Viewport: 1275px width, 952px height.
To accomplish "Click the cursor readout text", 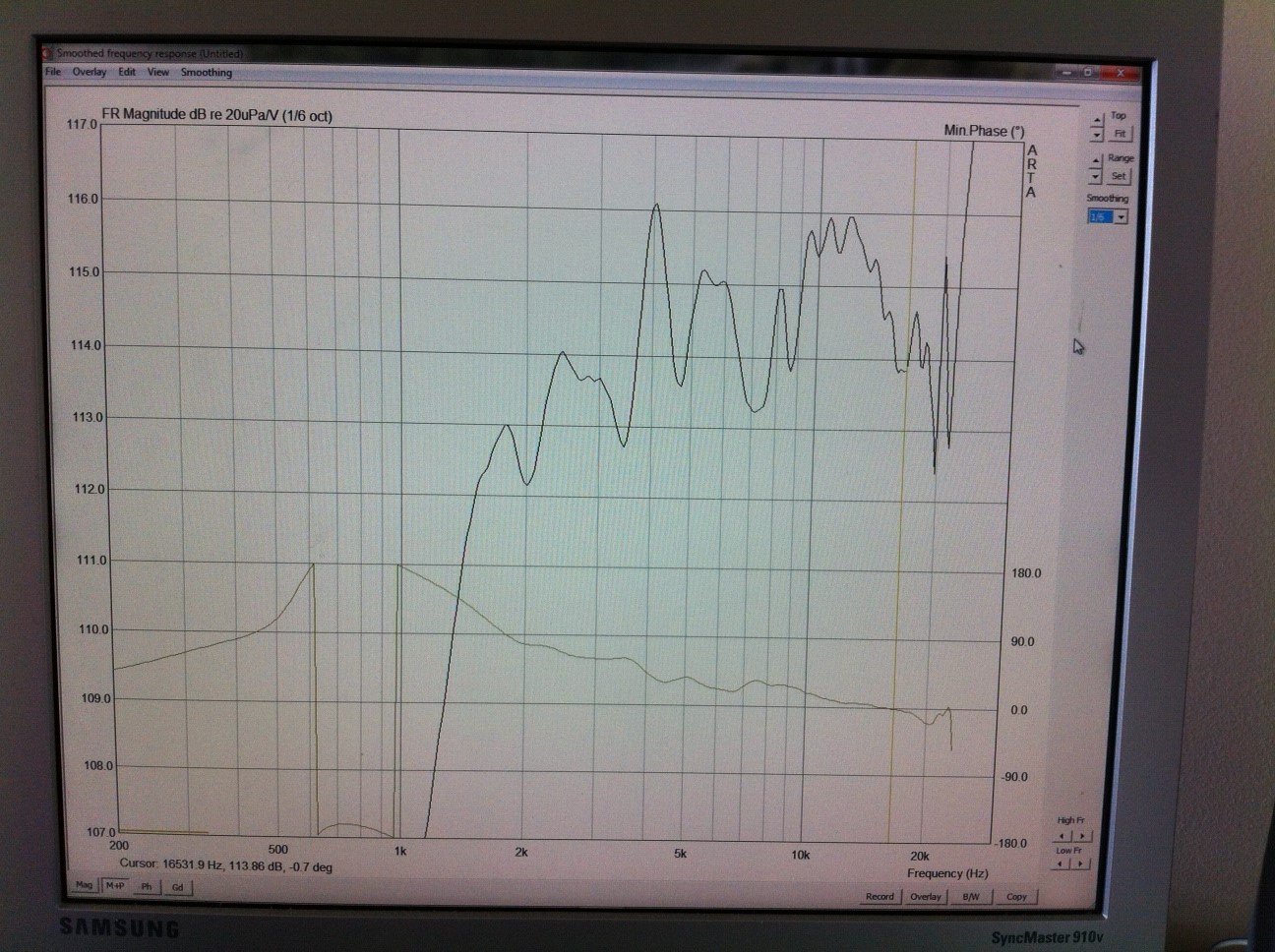I will (225, 865).
